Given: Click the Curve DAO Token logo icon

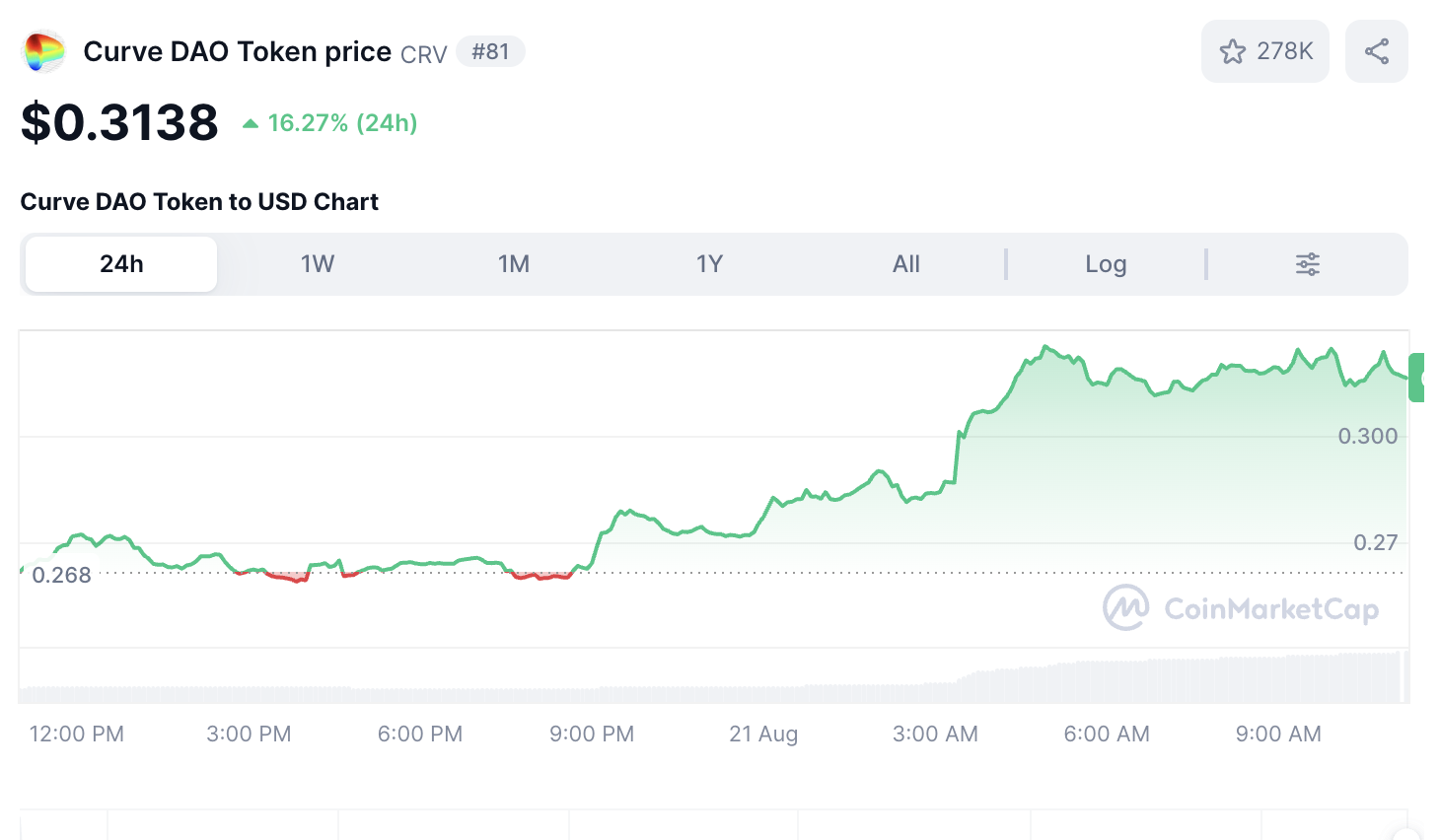Looking at the screenshot, I should (43, 51).
